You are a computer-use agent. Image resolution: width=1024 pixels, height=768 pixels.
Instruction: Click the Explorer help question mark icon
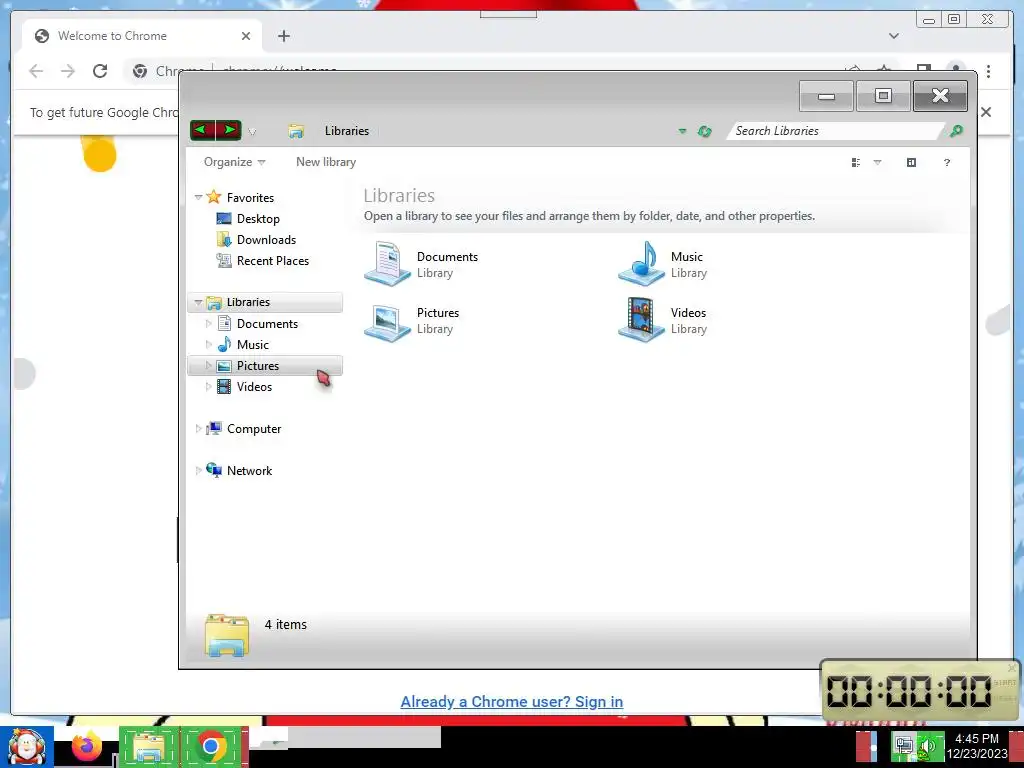[946, 163]
